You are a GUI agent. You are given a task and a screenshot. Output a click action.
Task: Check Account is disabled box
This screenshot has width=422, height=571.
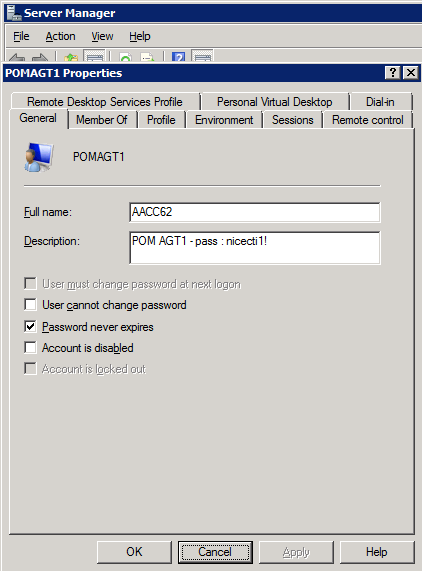[x=31, y=347]
